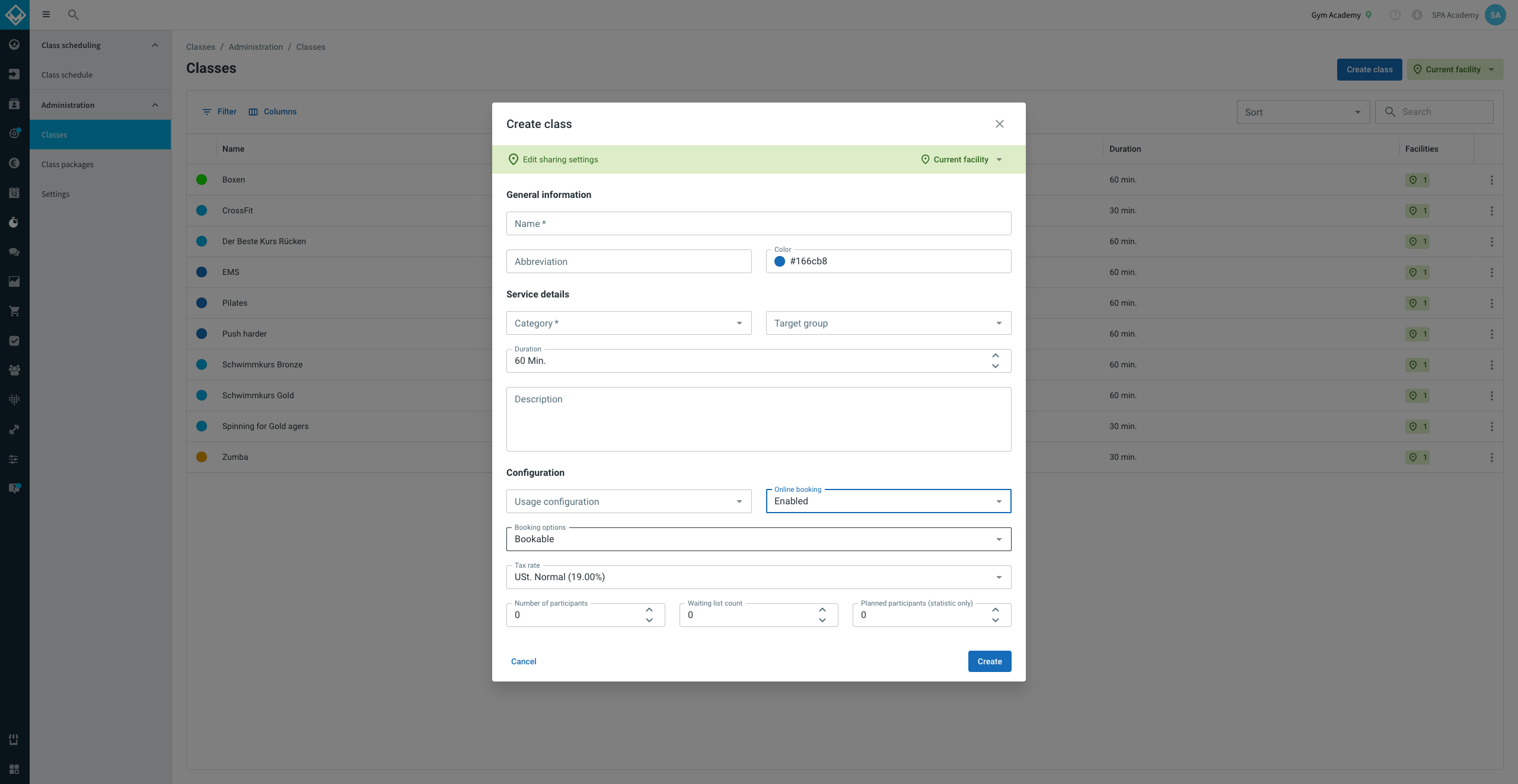Image resolution: width=1518 pixels, height=784 pixels.
Task: Open the Category dropdown
Action: coord(629,323)
